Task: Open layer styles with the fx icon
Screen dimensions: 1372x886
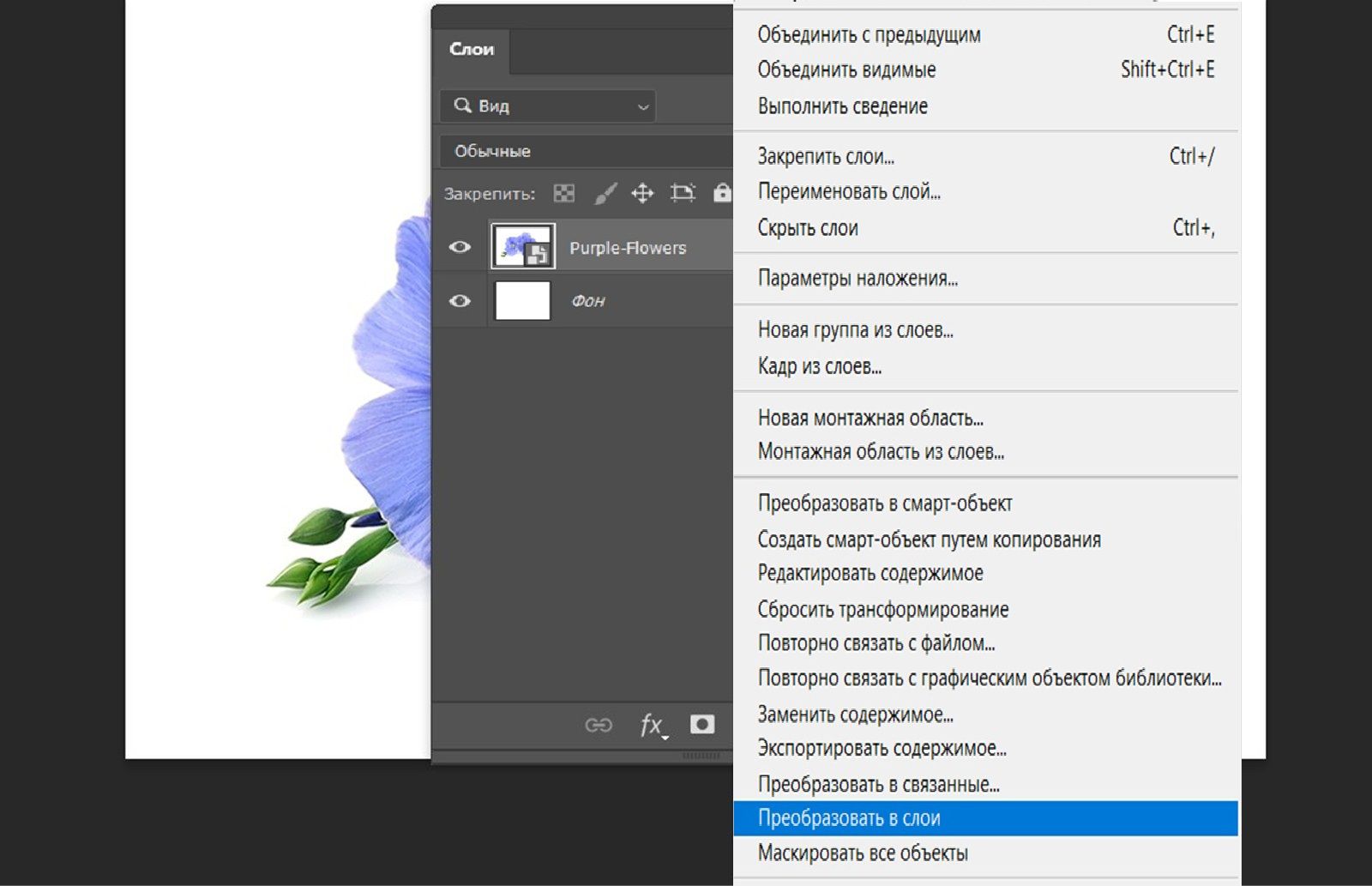Action: (650, 725)
